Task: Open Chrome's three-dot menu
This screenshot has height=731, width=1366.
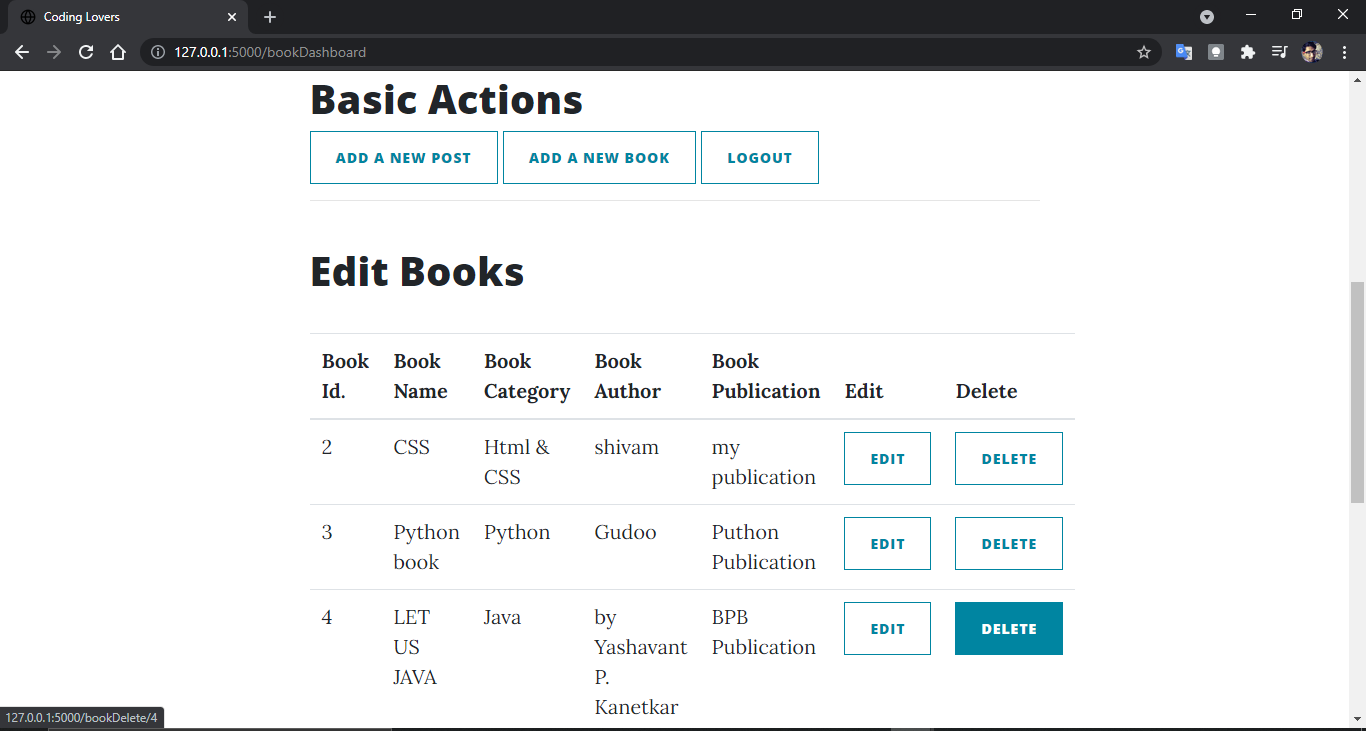Action: pyautogui.click(x=1344, y=52)
